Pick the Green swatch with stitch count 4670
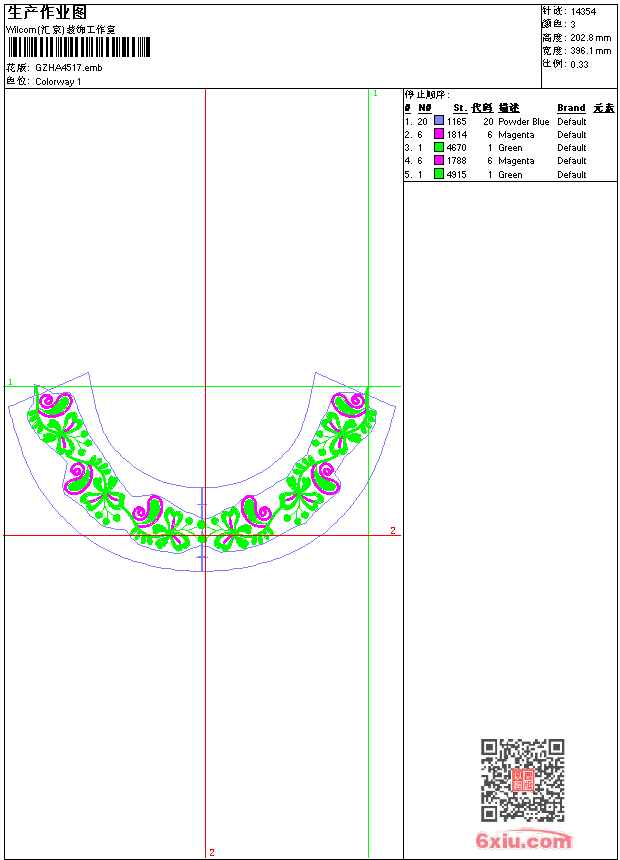The width and height of the screenshot is (620, 860). (439, 147)
